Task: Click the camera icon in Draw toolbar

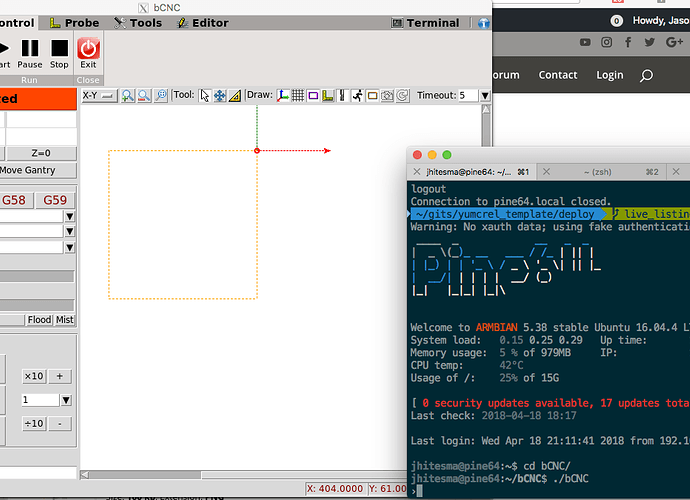Action: [387, 96]
